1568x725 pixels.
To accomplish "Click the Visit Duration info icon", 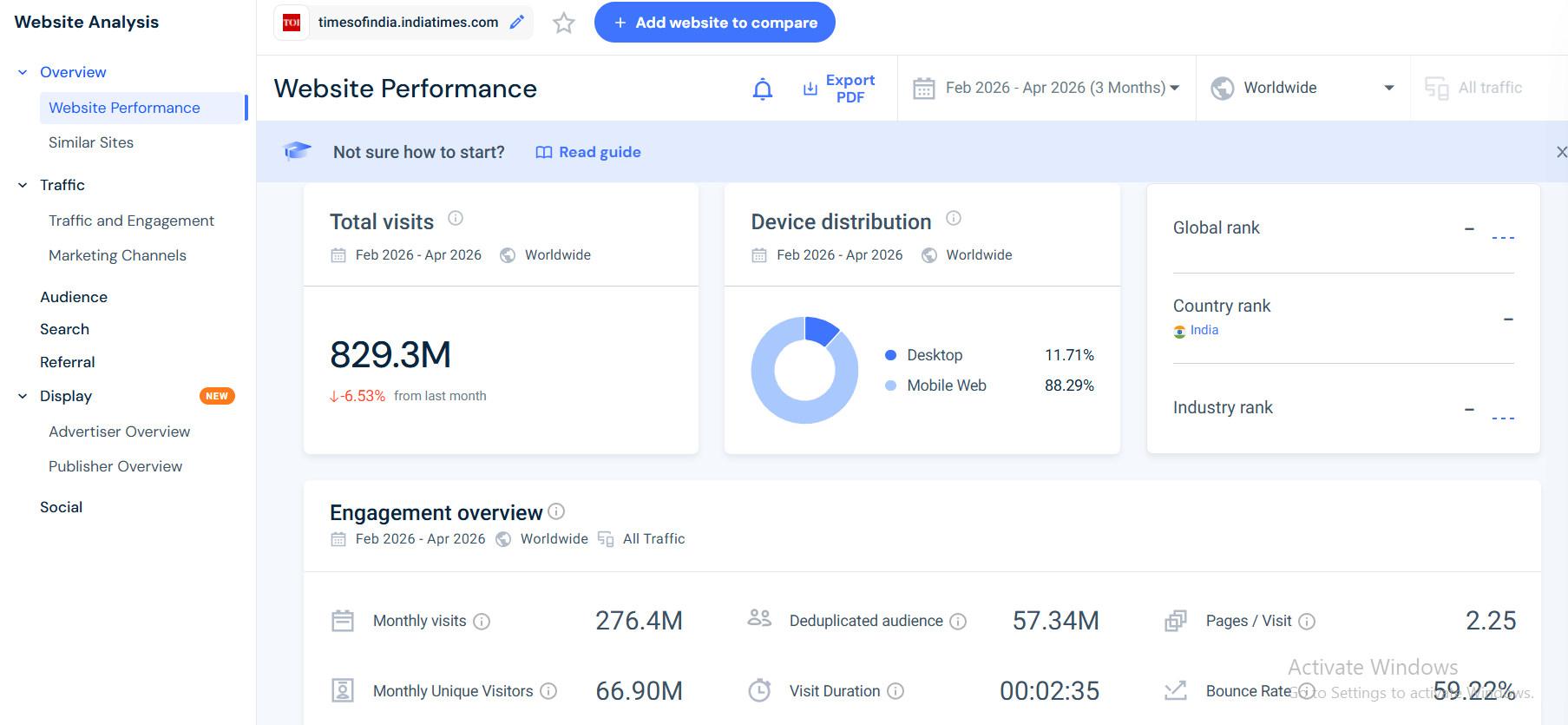I will (x=896, y=691).
